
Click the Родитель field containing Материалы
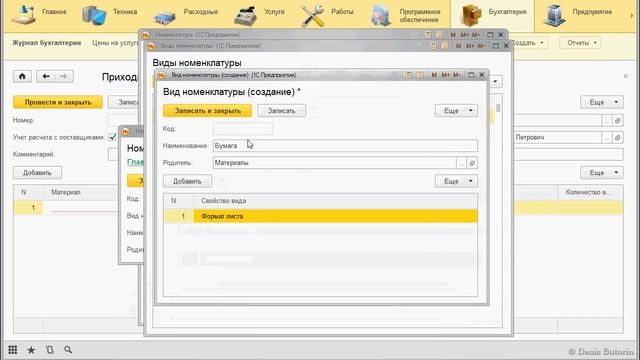tap(334, 163)
